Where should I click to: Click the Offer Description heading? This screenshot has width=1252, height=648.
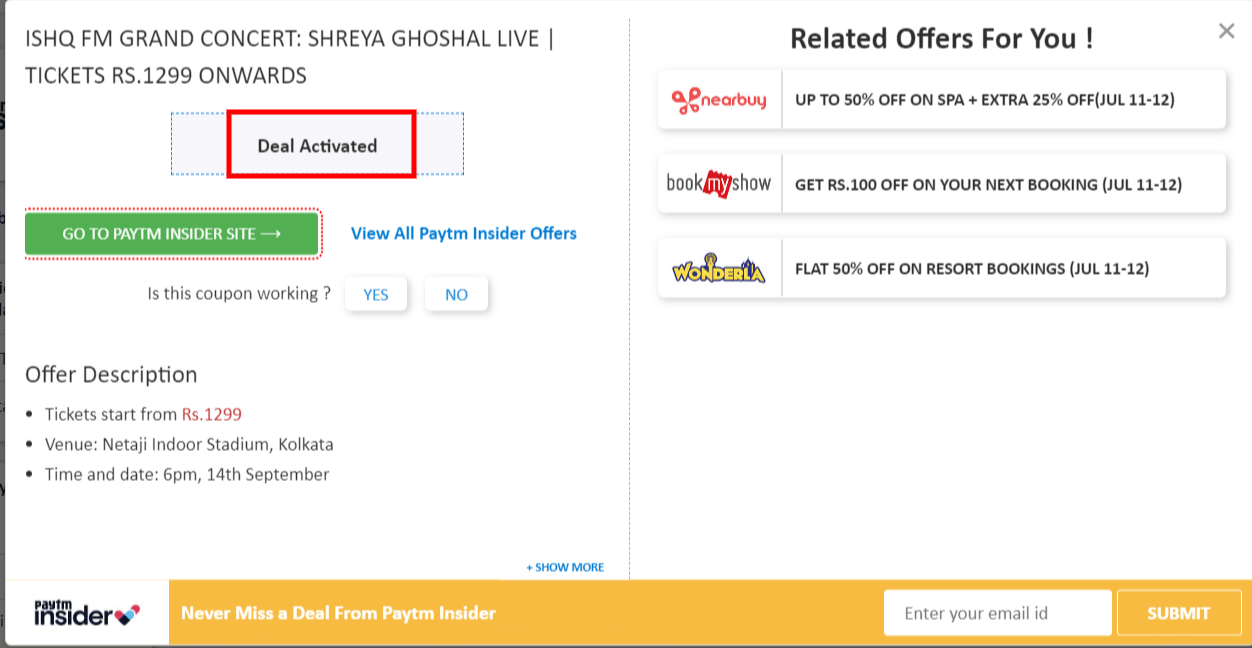tap(110, 375)
